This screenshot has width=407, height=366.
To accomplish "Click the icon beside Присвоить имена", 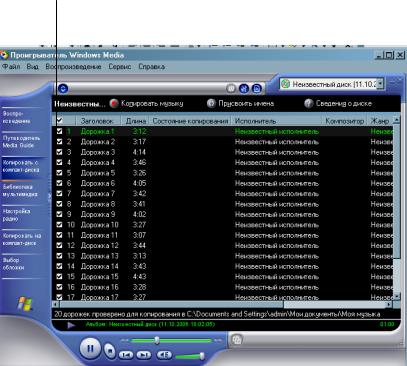I will coord(211,103).
